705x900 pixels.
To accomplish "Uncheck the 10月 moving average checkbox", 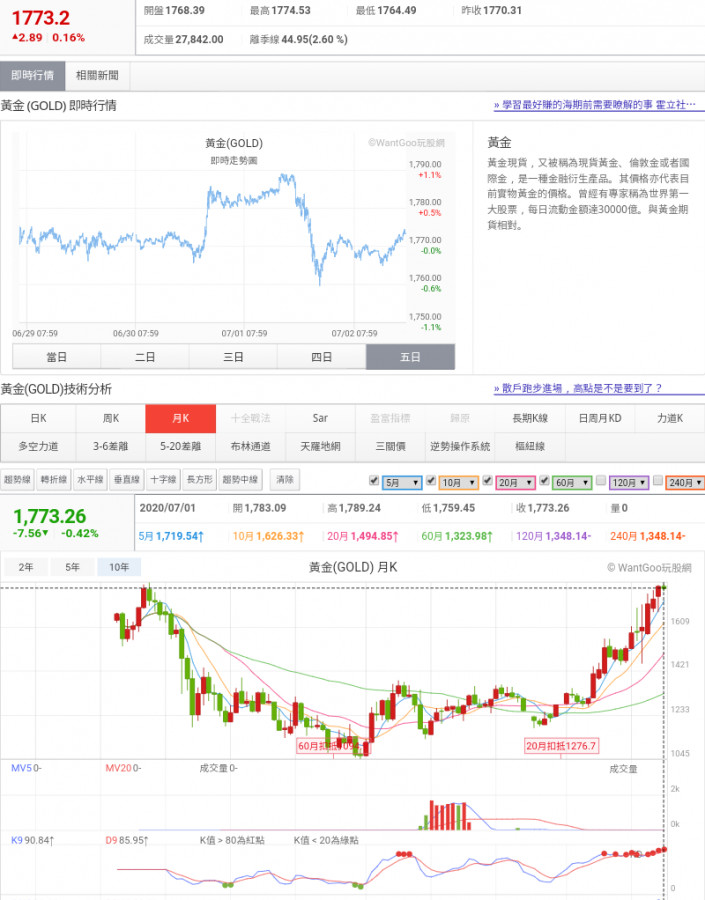I will [431, 480].
